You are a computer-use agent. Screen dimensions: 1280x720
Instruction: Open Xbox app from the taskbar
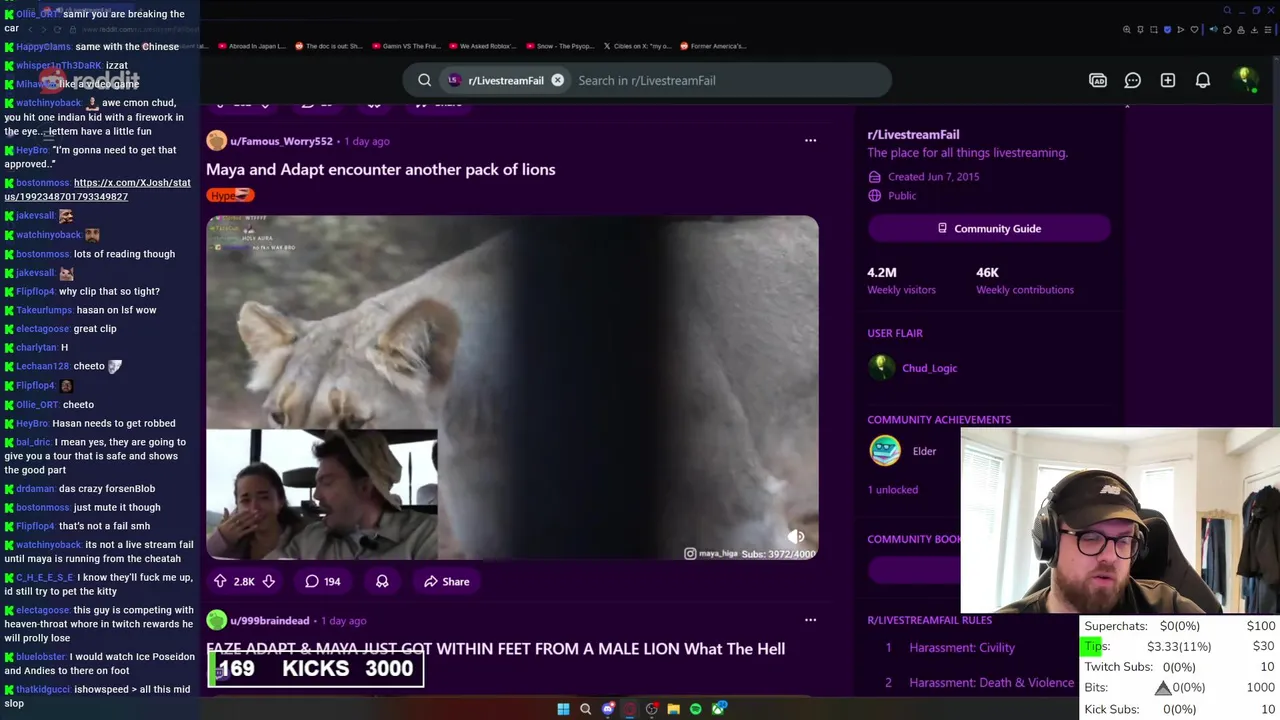[x=718, y=709]
